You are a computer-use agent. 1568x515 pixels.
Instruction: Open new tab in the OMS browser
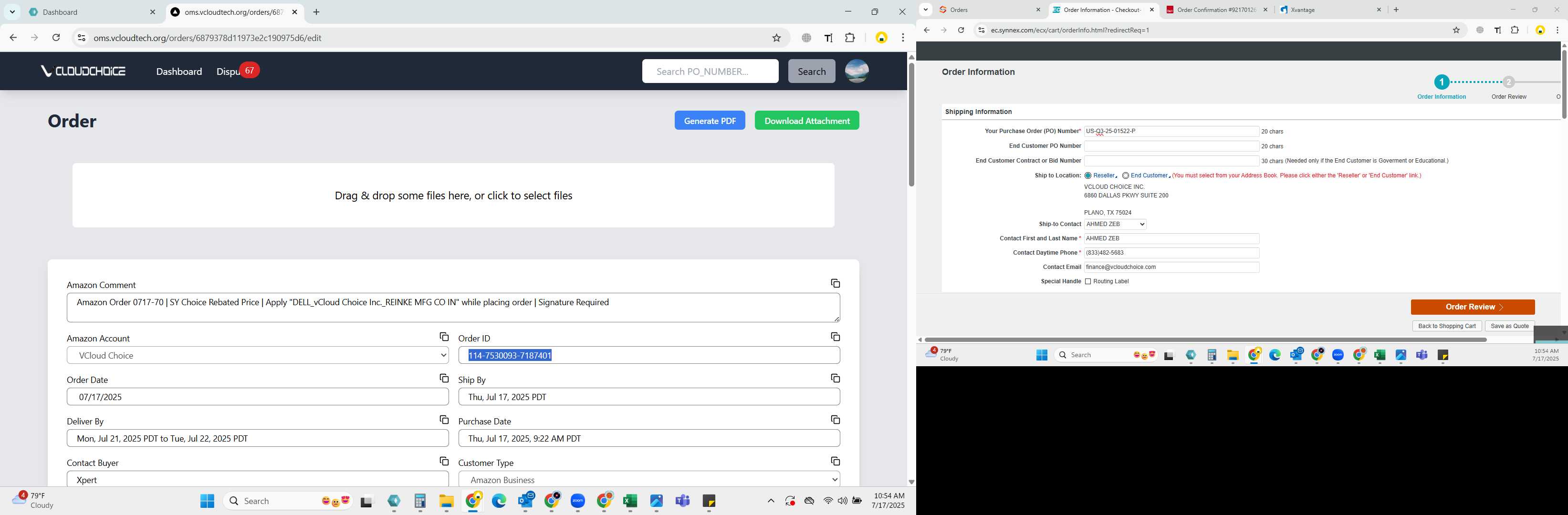click(x=316, y=12)
